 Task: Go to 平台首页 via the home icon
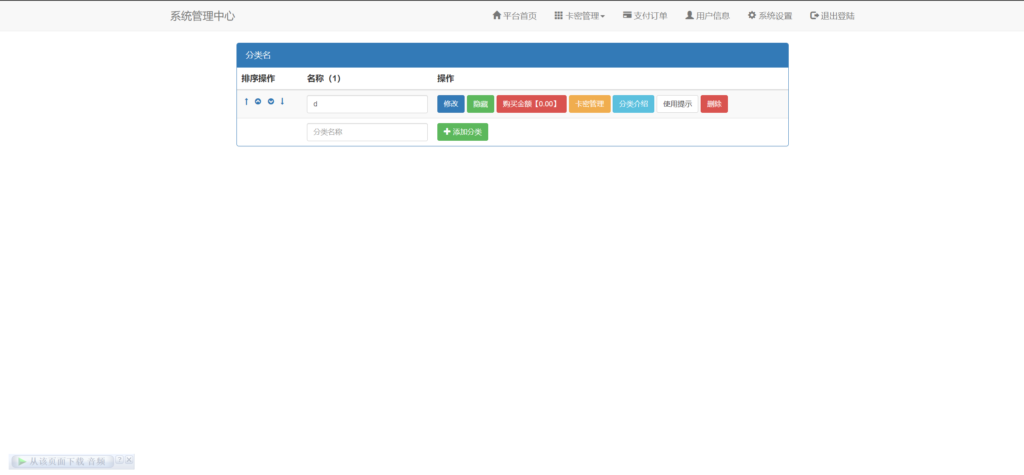pos(514,16)
